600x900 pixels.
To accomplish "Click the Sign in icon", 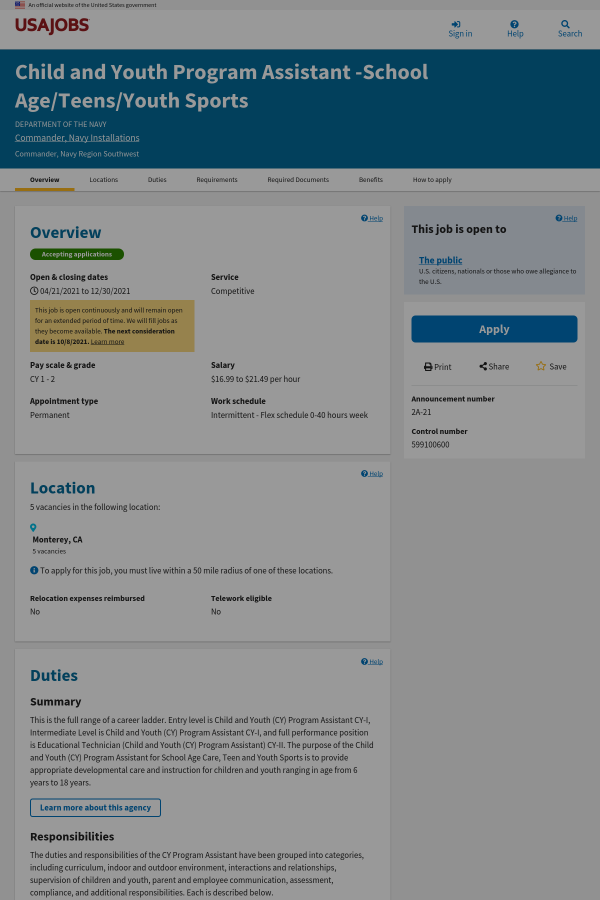I will pos(456,24).
